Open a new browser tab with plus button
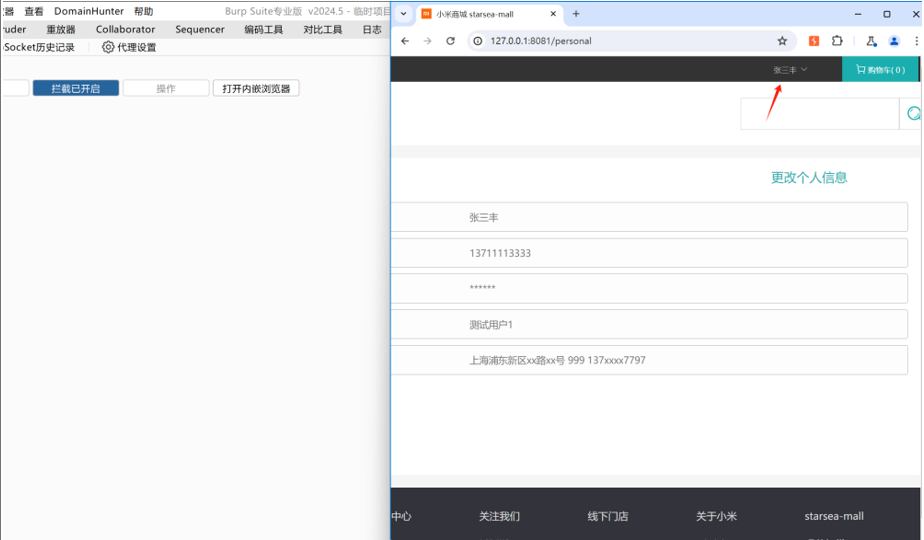The height and width of the screenshot is (540, 924). (x=576, y=14)
